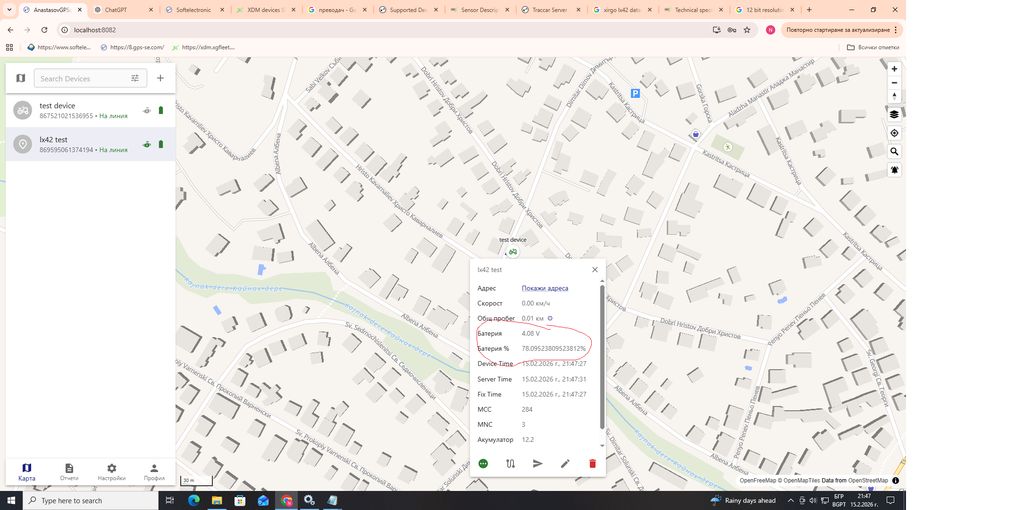
Task: Click the Покажи адреса link
Action: tap(544, 288)
